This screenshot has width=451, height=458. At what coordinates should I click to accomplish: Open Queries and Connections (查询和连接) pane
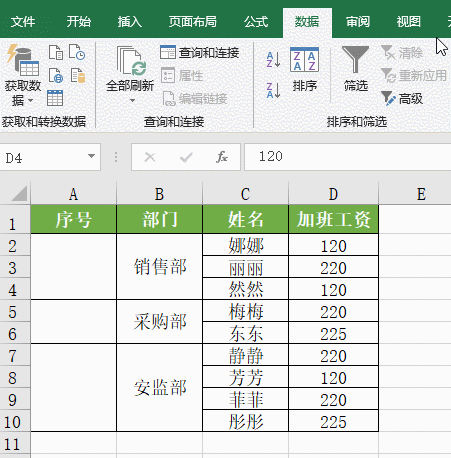click(x=200, y=52)
